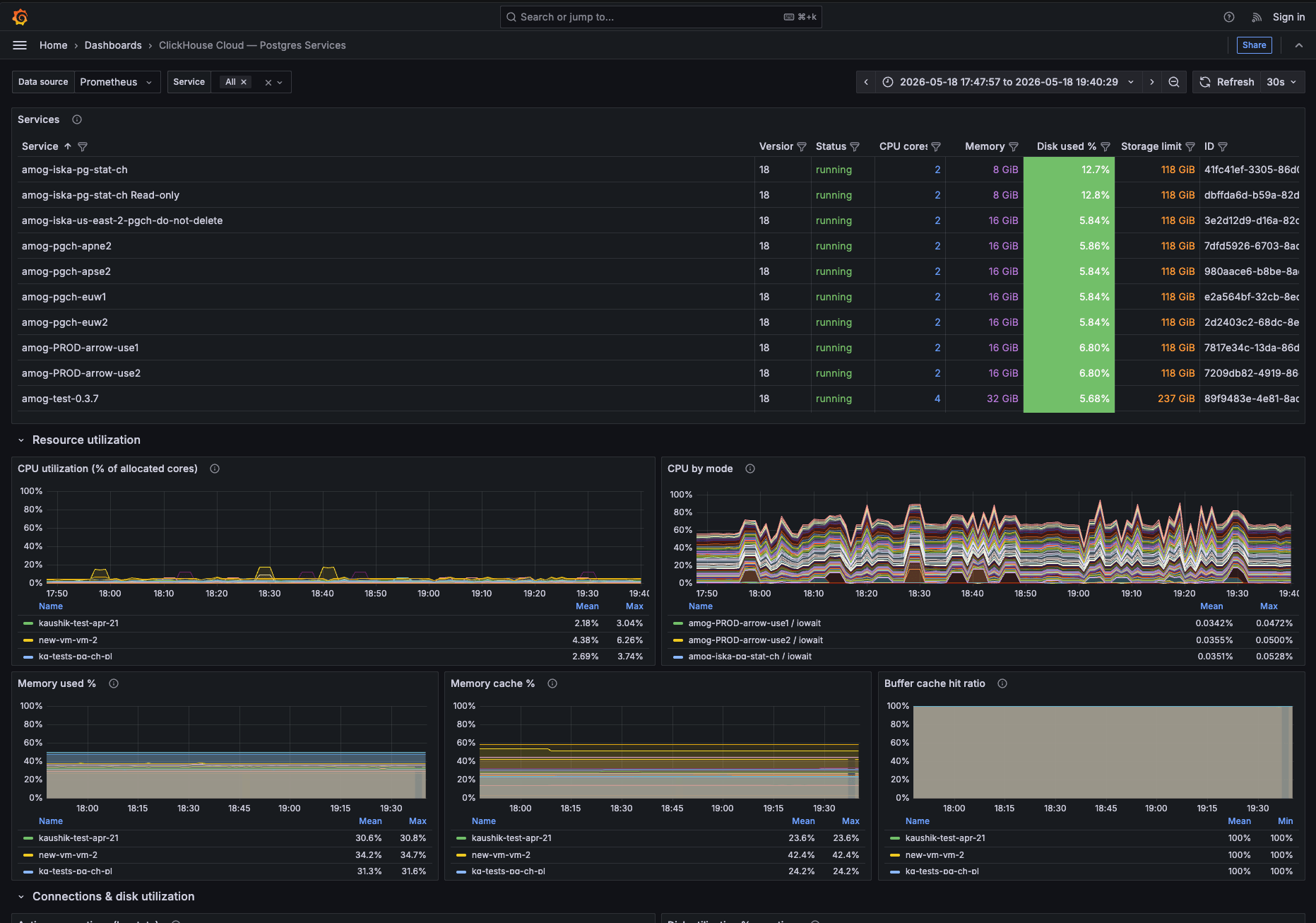Screen dimensions: 1316x923
Task: Open the news feed RSS icon
Action: tap(1257, 17)
